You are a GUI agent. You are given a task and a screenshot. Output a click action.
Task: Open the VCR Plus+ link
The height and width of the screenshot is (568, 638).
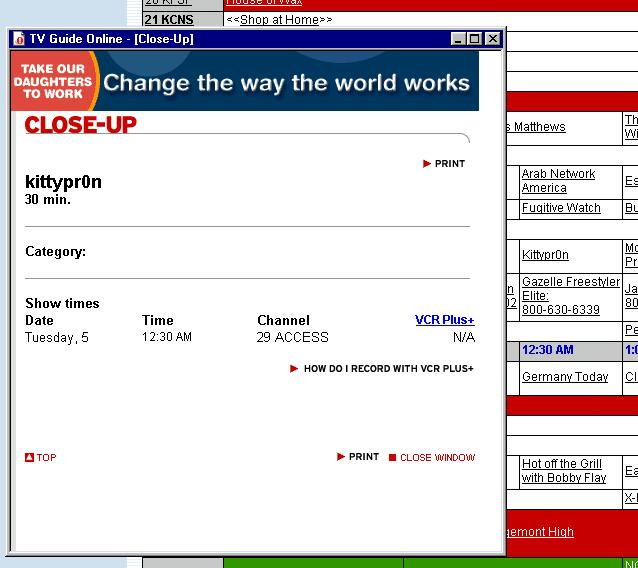[x=445, y=320]
